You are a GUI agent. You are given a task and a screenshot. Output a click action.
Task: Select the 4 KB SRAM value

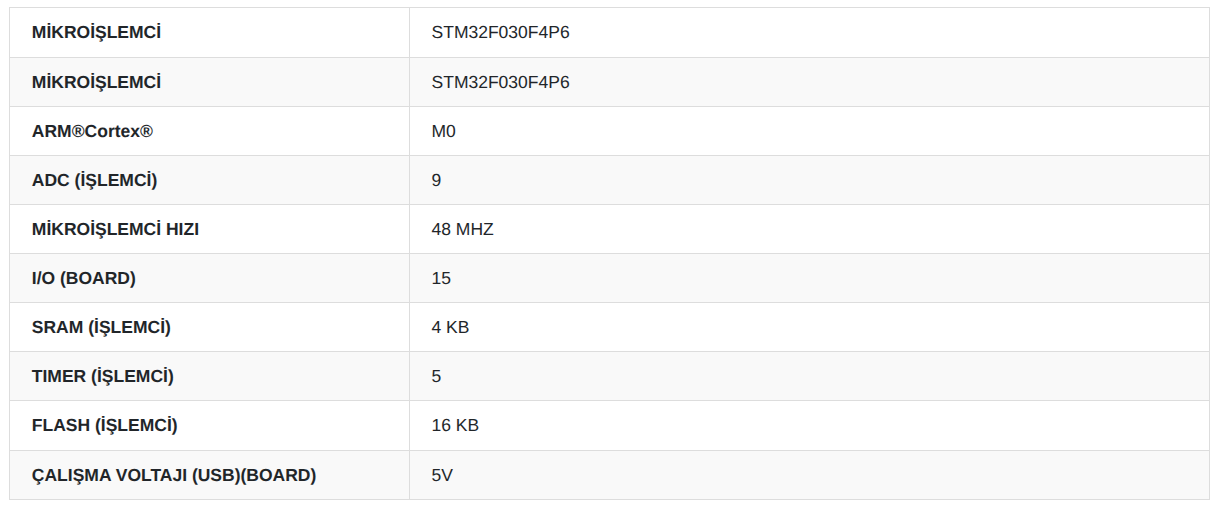tap(450, 327)
